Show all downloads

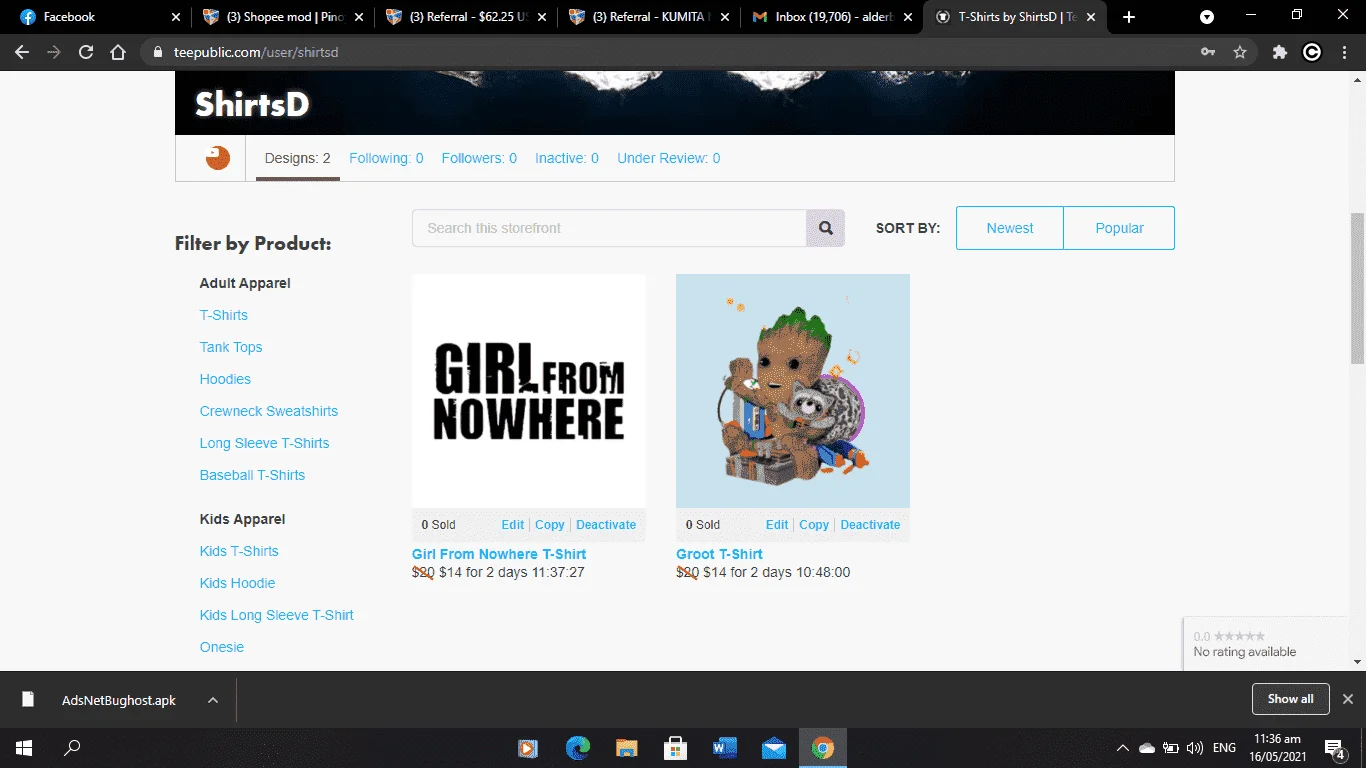[1291, 699]
